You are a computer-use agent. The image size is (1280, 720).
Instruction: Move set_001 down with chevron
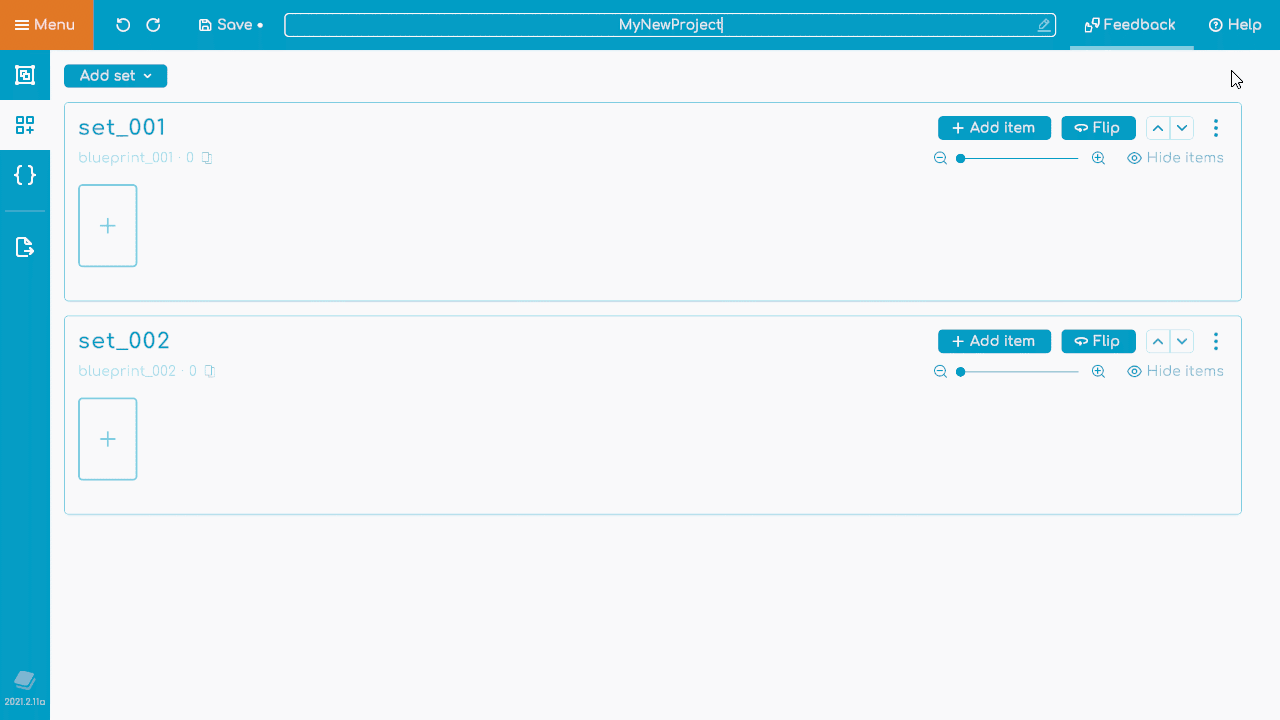(1182, 128)
